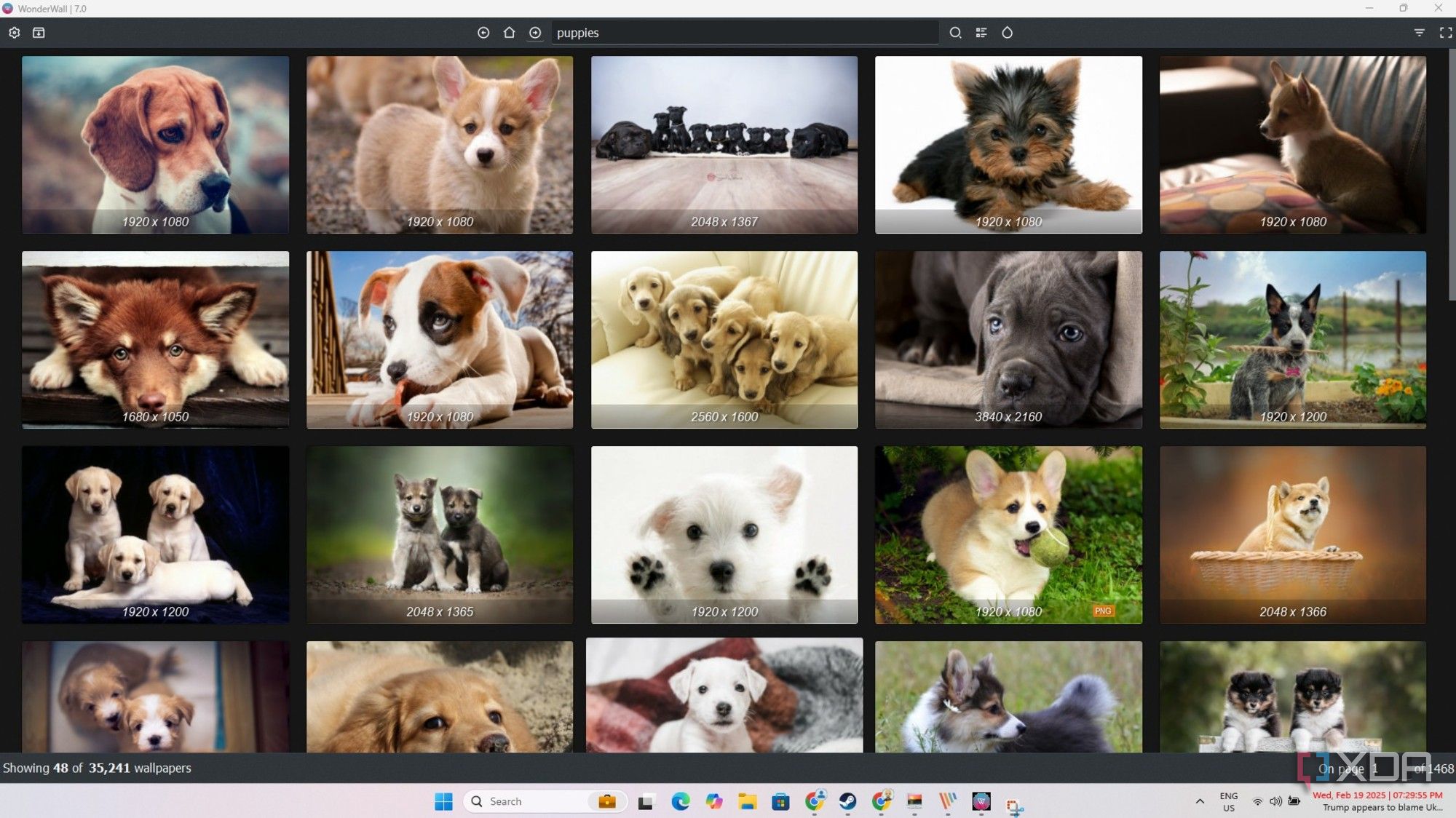The image size is (1456, 818).
Task: Select the two wolf puppies 2048 x 1365
Action: [x=440, y=535]
